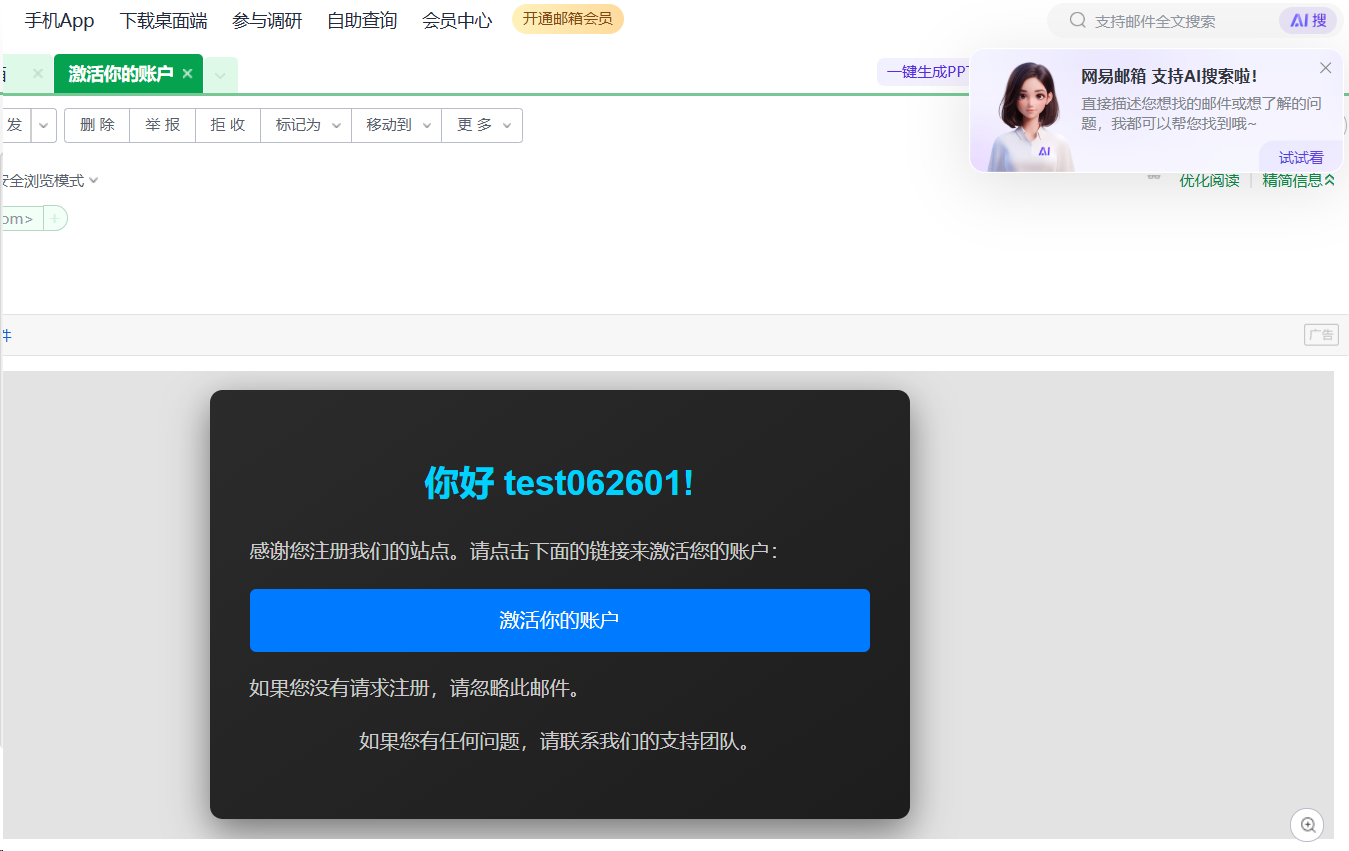Viewport: 1349px width, 851px height.
Task: Click the 优化阅读 link
Action: point(1209,180)
